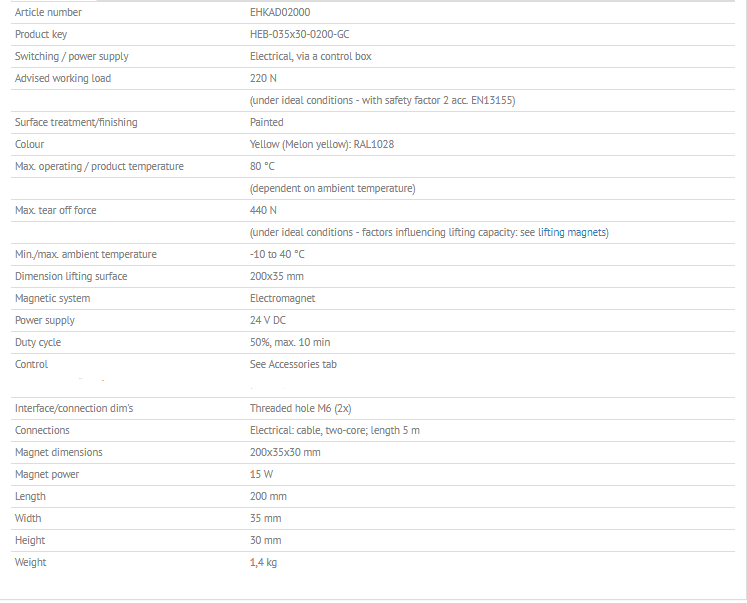This screenshot has width=747, height=603.
Task: Click the Connections cable length value
Action: (x=335, y=431)
